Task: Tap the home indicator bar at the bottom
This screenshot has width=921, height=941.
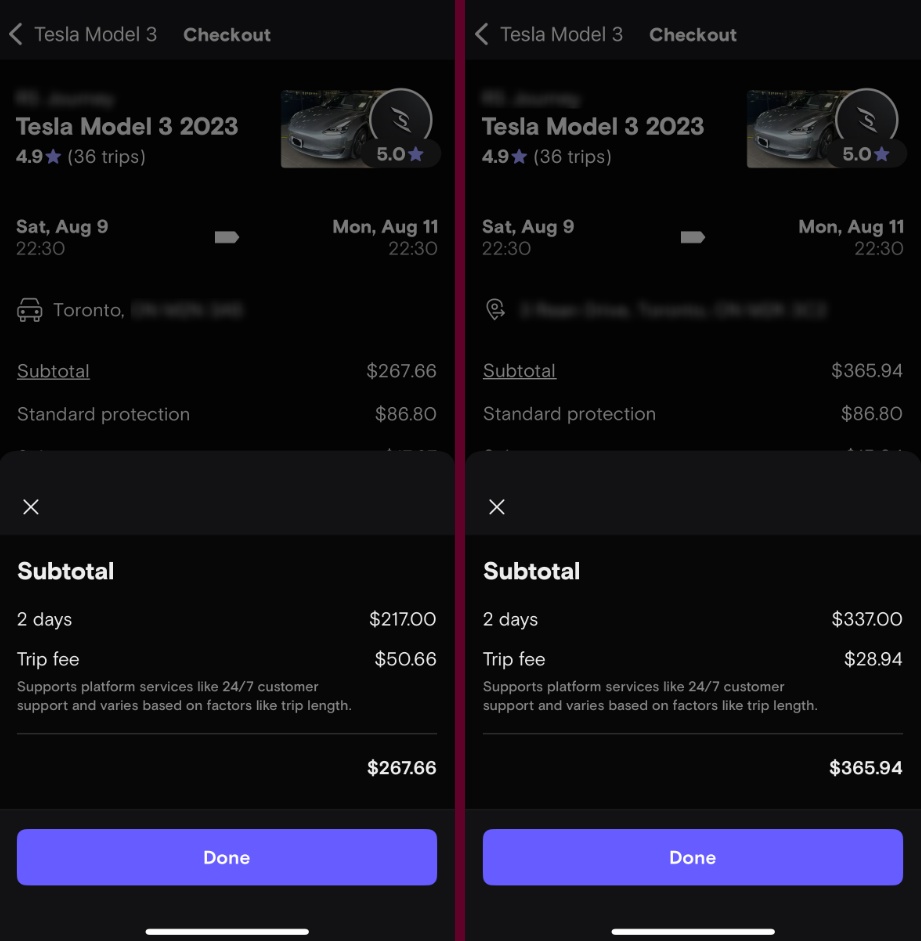Action: coord(226,932)
